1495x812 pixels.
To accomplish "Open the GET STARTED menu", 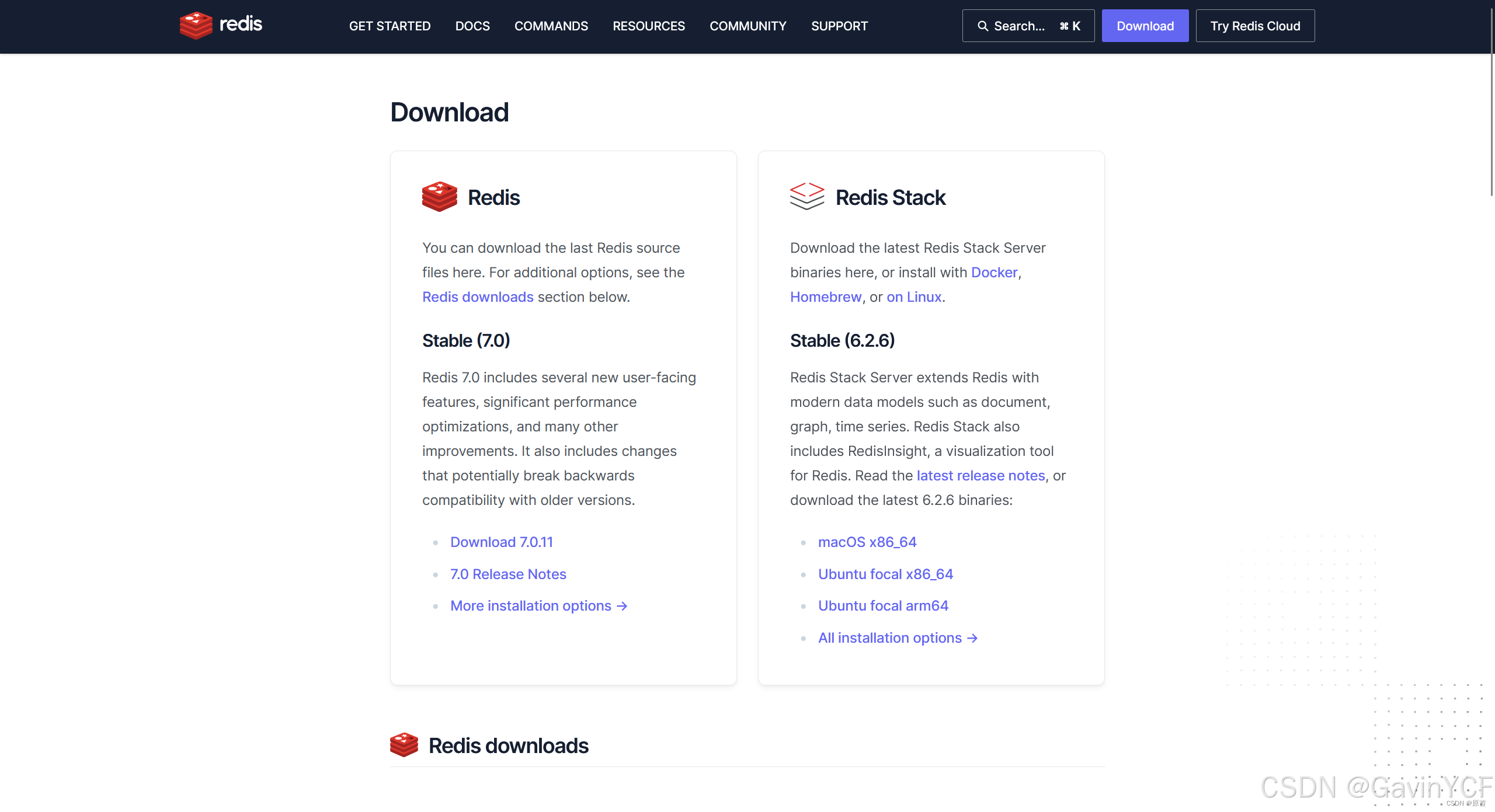I will coord(389,26).
